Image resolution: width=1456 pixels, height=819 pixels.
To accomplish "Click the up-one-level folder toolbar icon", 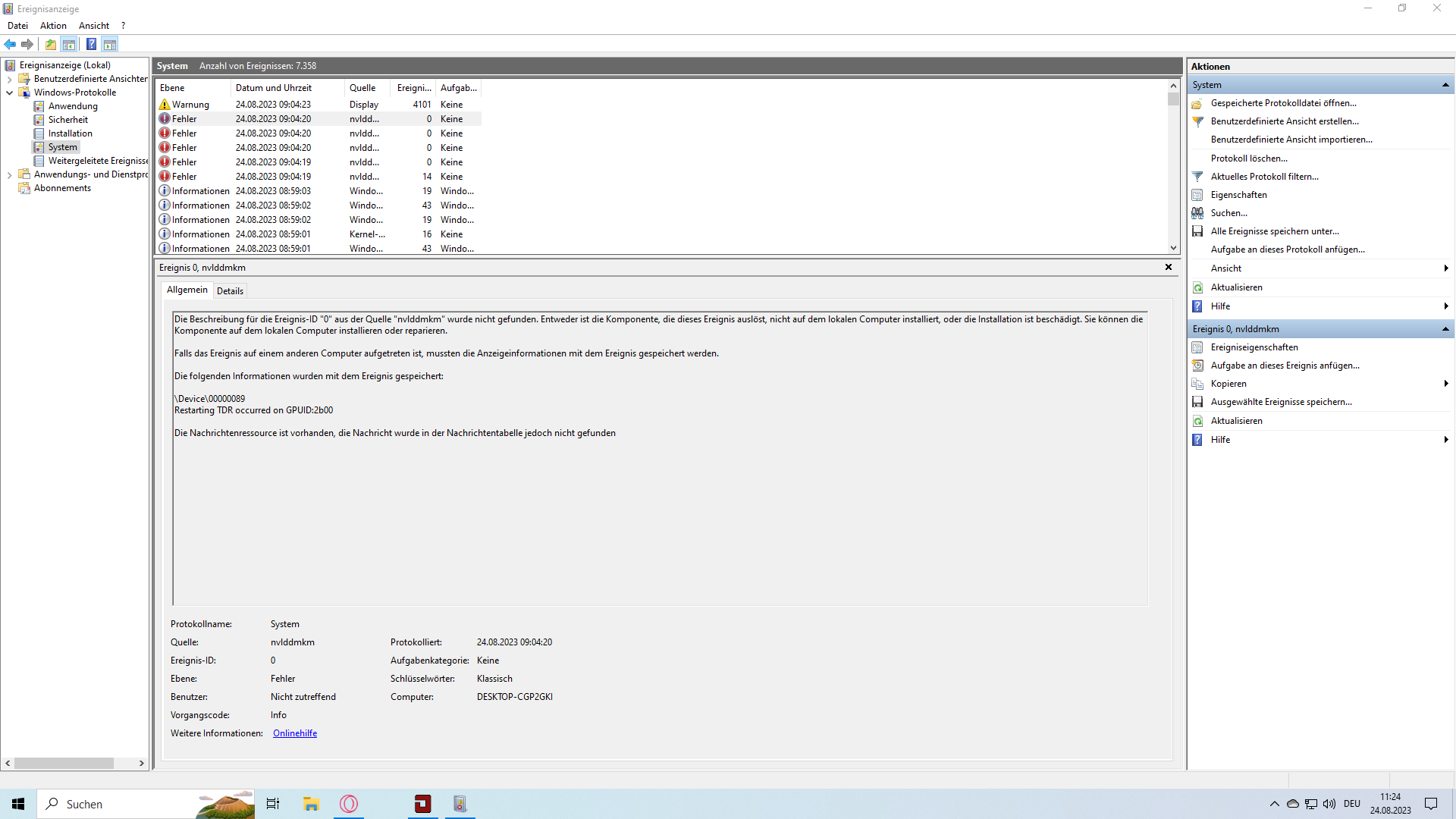I will (50, 44).
